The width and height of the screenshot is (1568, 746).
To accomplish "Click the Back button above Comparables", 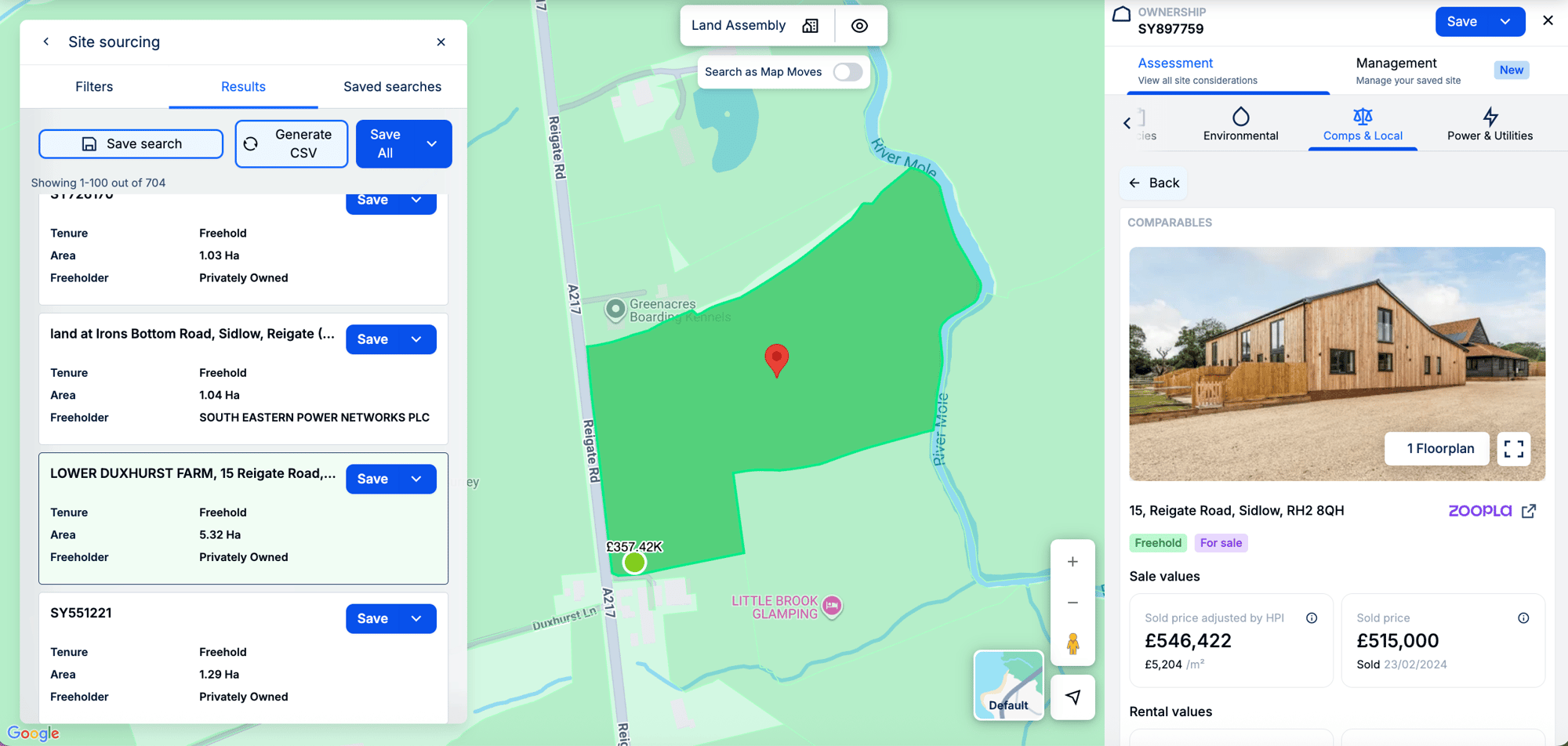I will [1152, 183].
